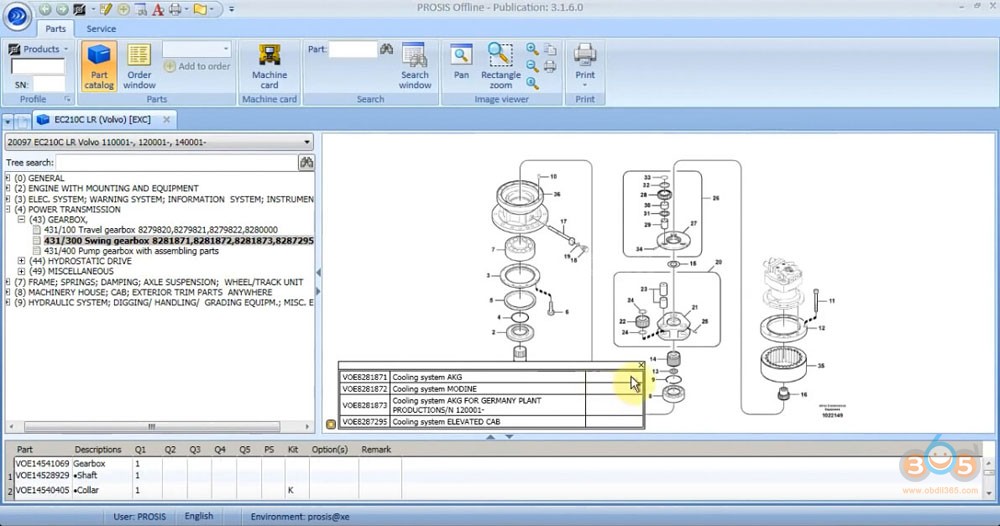Open the Order window
The width and height of the screenshot is (1000, 526).
pos(139,66)
